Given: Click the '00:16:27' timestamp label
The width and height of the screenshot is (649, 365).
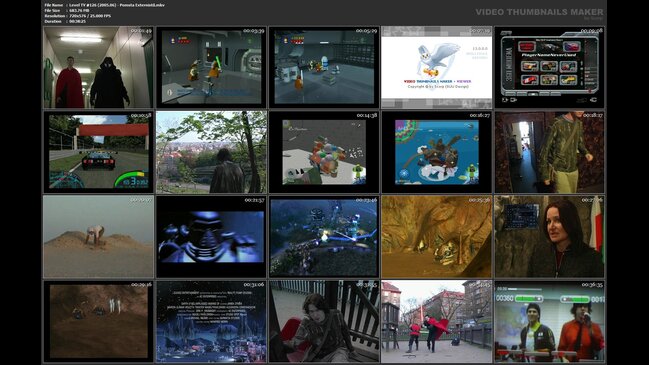Looking at the screenshot, I should (x=480, y=115).
